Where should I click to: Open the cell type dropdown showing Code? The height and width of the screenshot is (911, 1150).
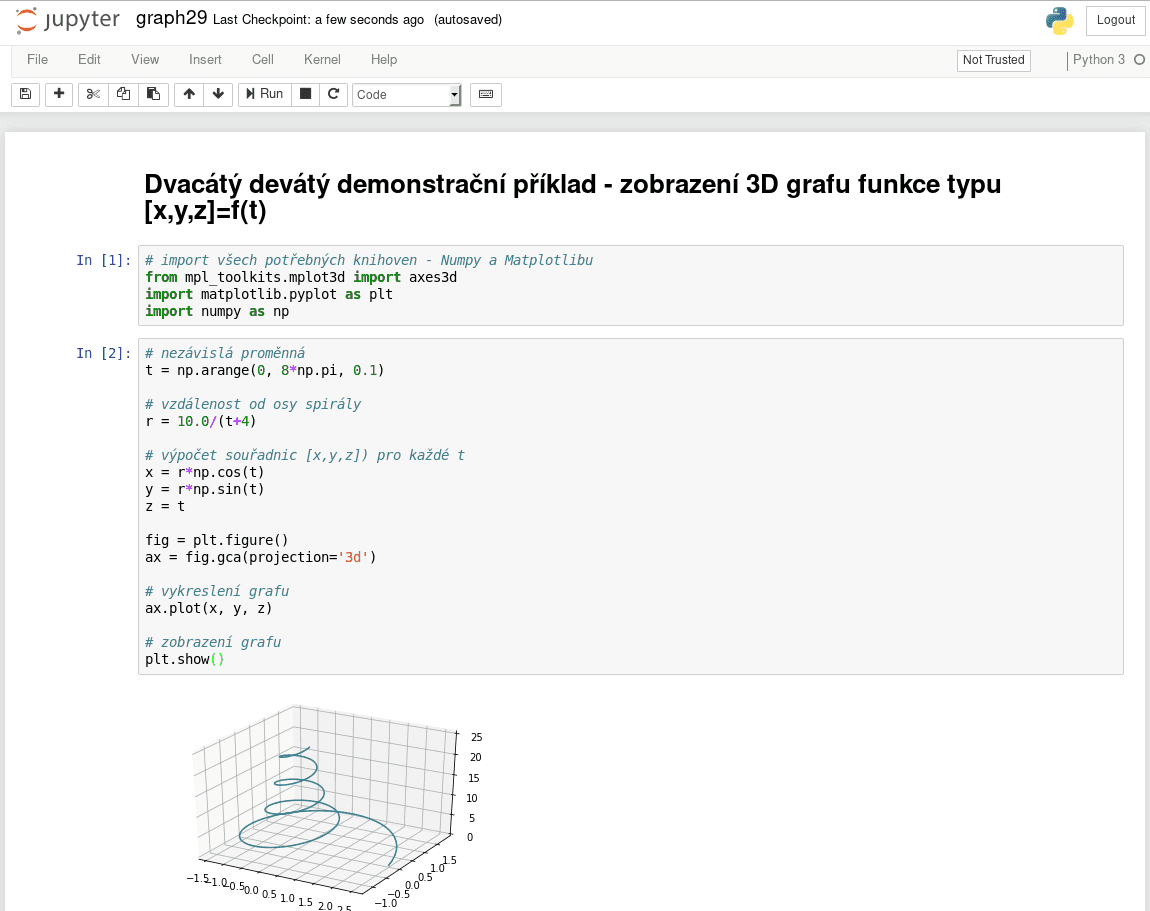point(407,95)
